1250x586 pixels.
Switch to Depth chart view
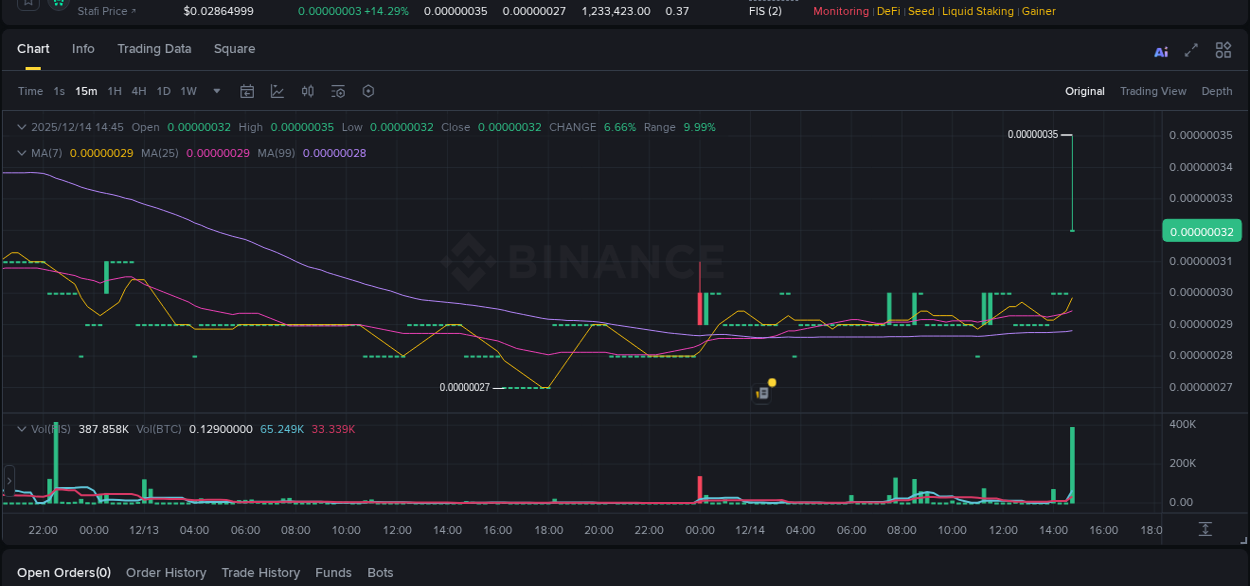pos(1216,91)
